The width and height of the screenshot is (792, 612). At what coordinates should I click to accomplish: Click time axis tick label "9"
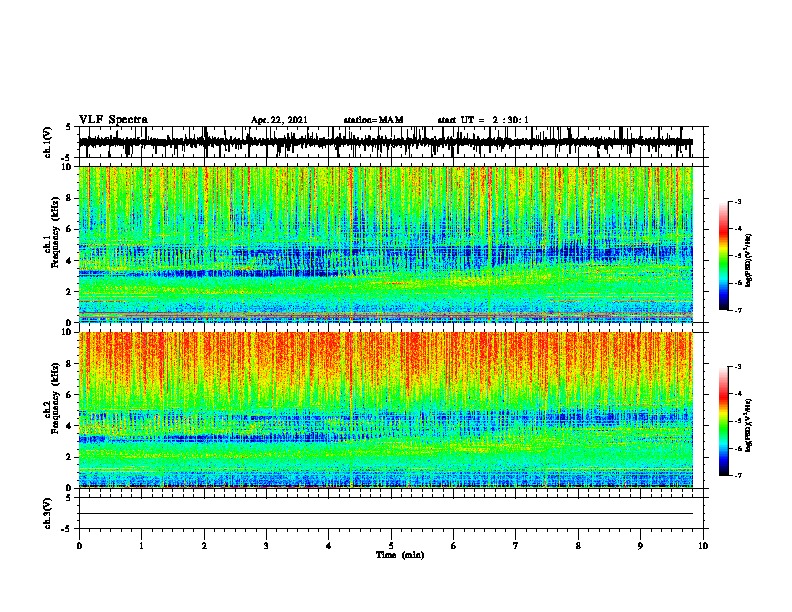[x=640, y=546]
